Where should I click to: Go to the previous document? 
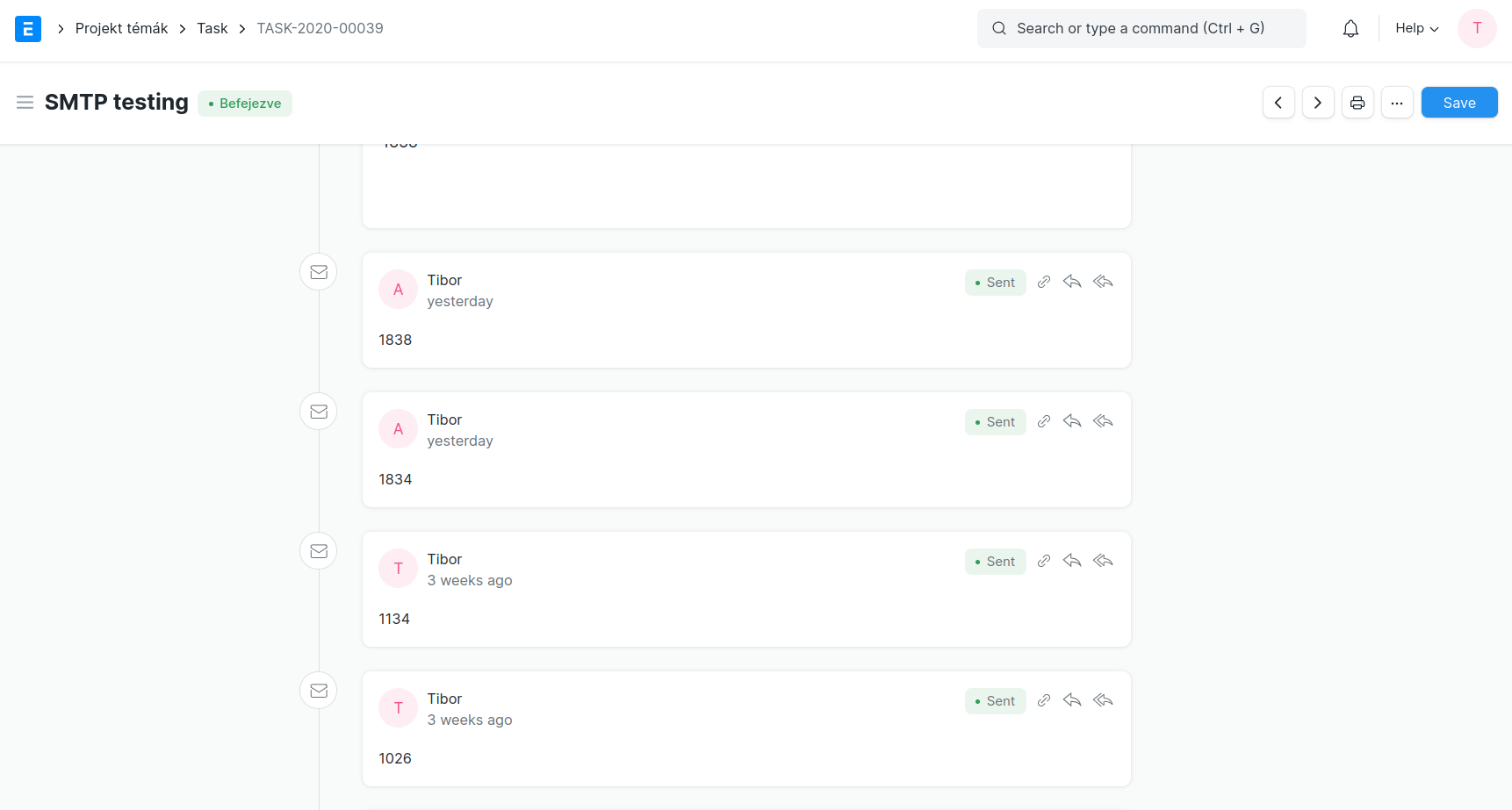1278,103
